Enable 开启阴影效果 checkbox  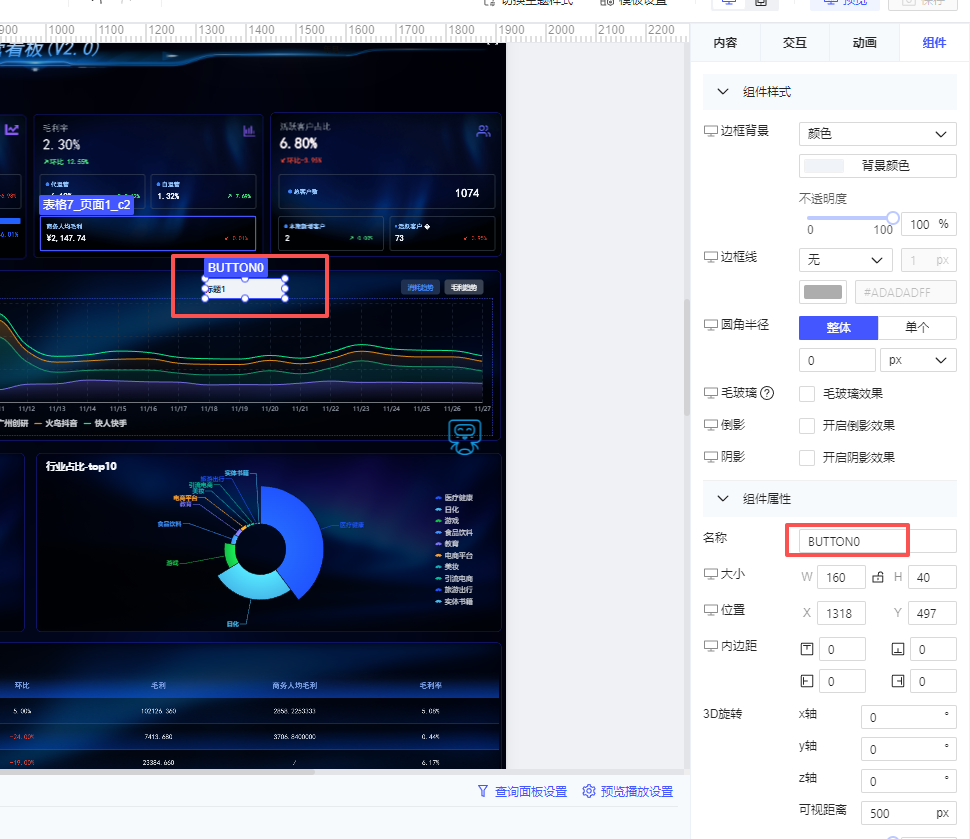(807, 458)
